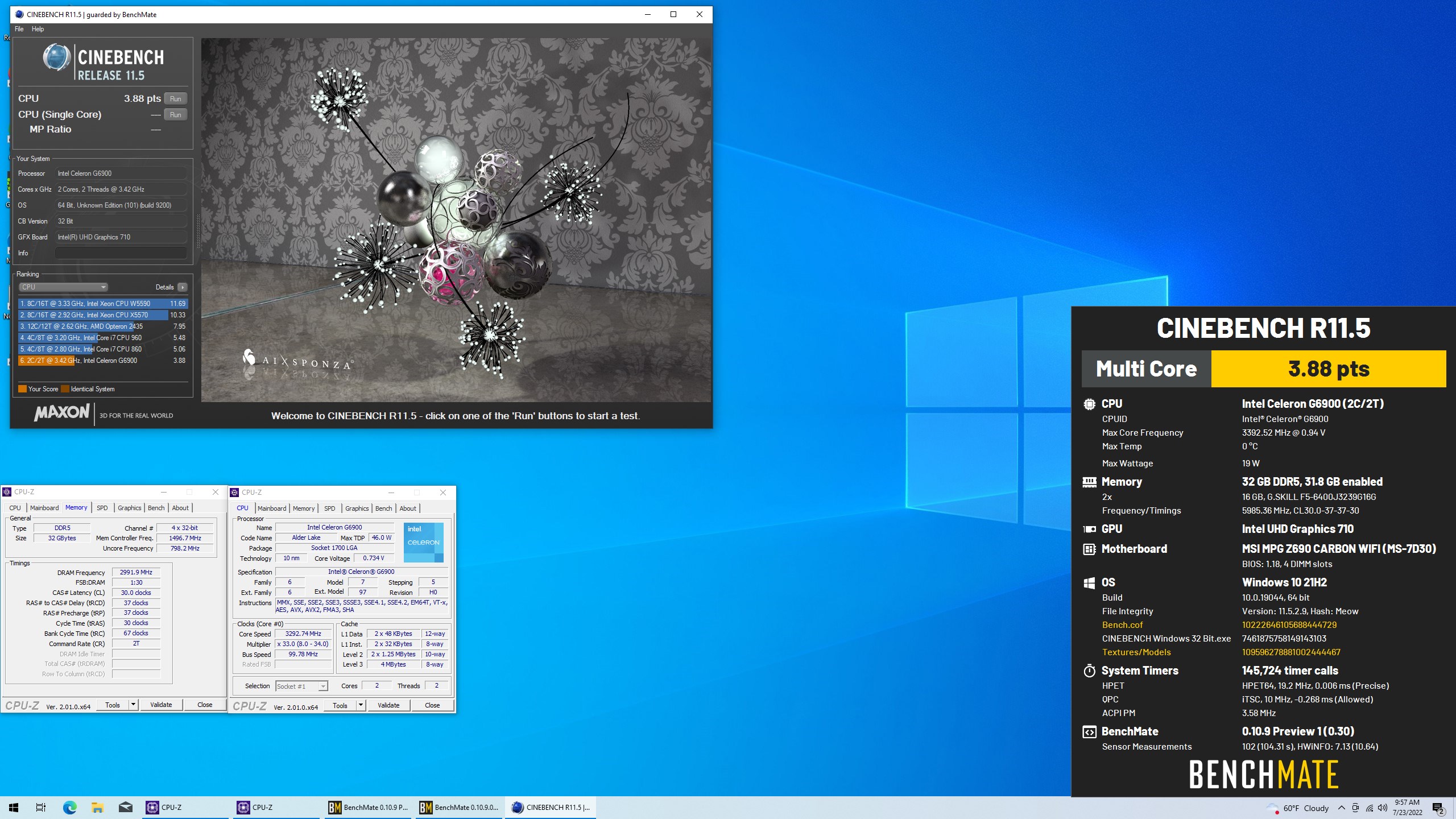Switch to Bench tab in left CPU-Z window

coord(156,508)
